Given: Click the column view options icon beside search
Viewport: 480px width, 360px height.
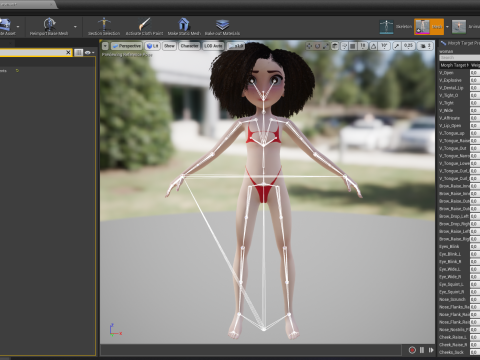Looking at the screenshot, I should pos(78,52).
